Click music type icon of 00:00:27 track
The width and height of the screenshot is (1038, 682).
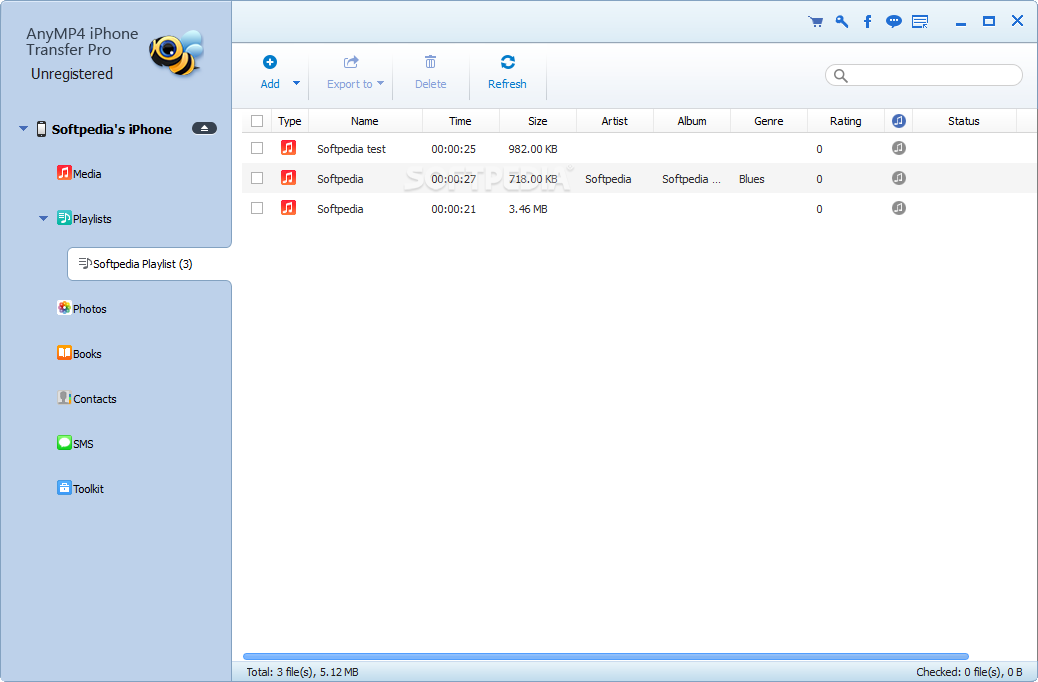pyautogui.click(x=288, y=177)
